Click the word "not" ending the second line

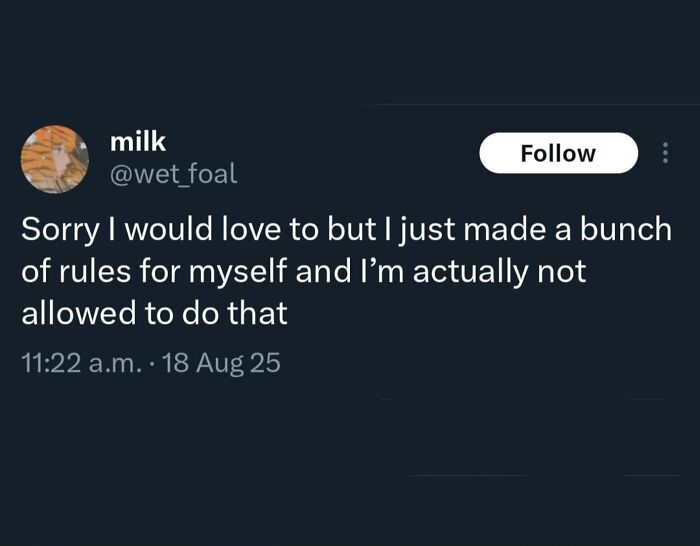[564, 271]
